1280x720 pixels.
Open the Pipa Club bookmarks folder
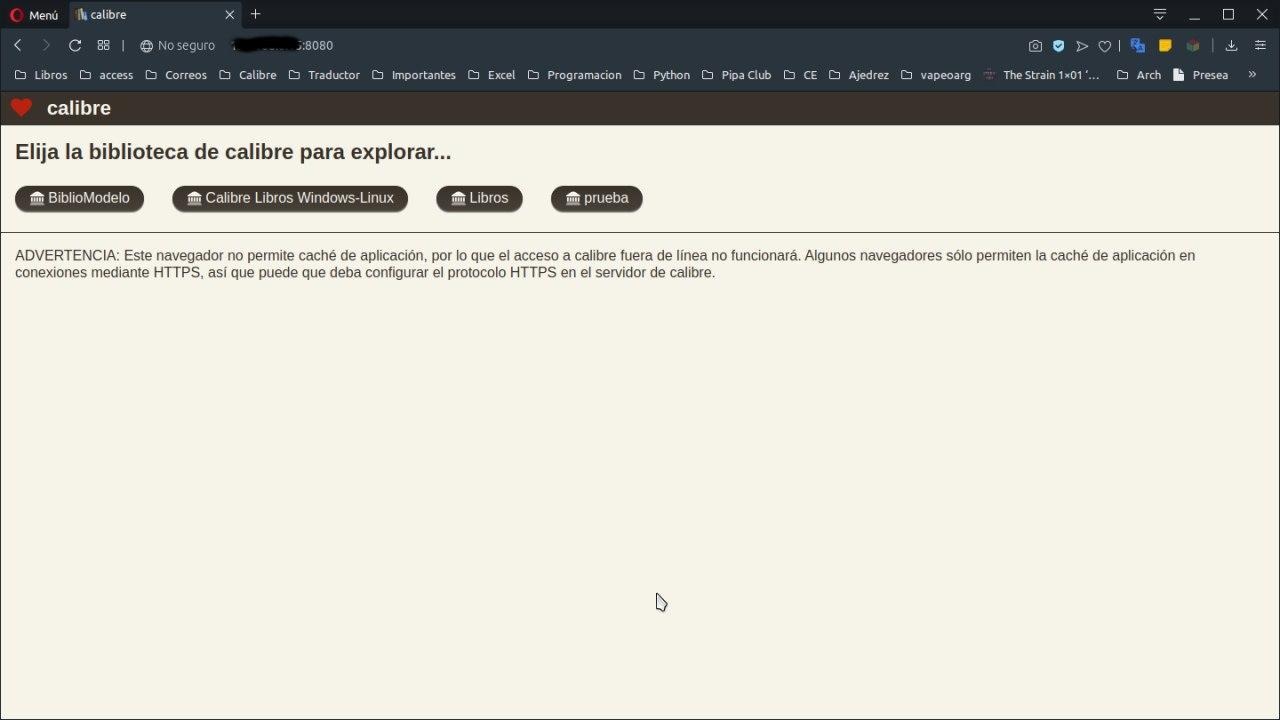736,75
